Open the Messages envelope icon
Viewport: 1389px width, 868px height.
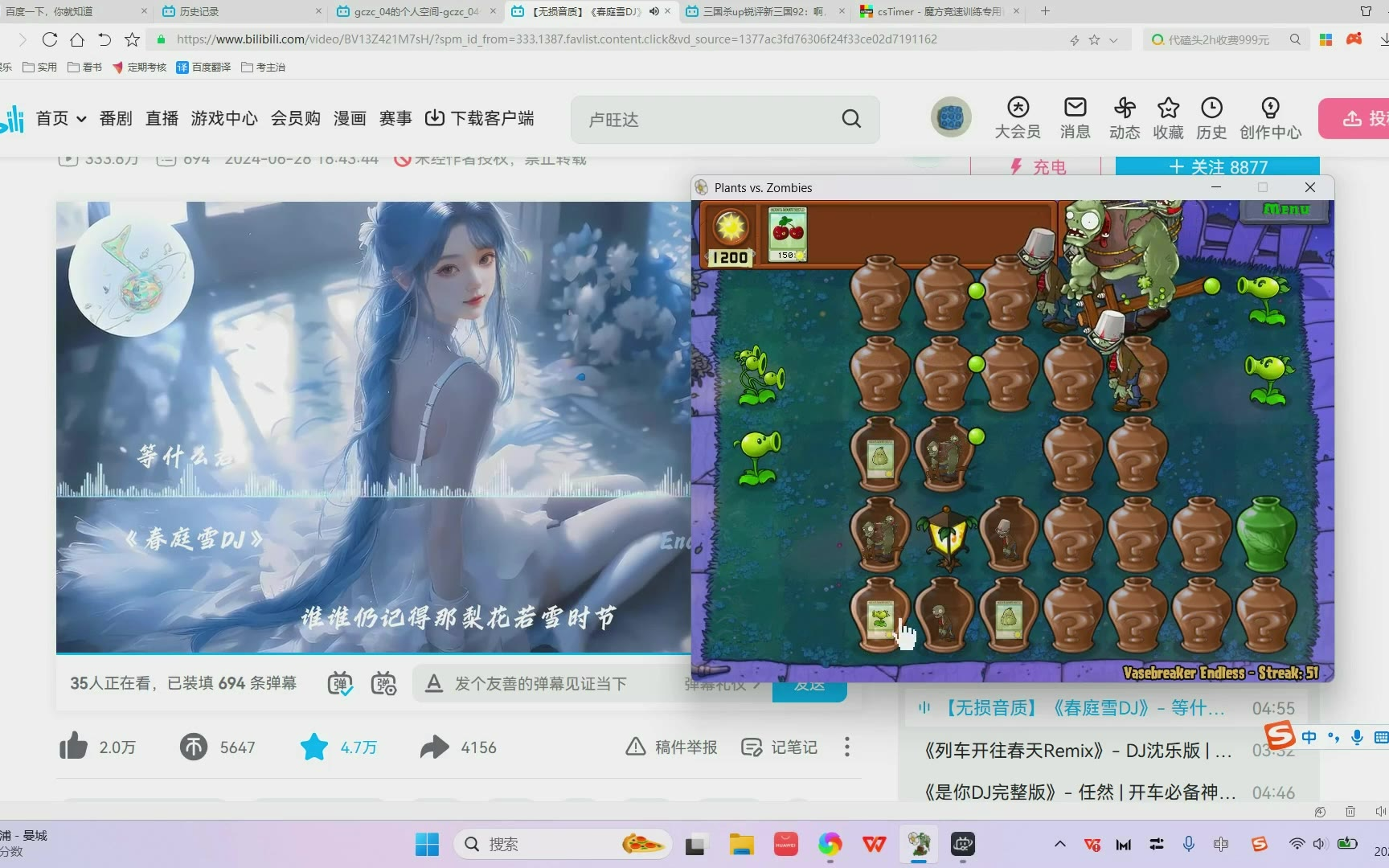tap(1075, 108)
